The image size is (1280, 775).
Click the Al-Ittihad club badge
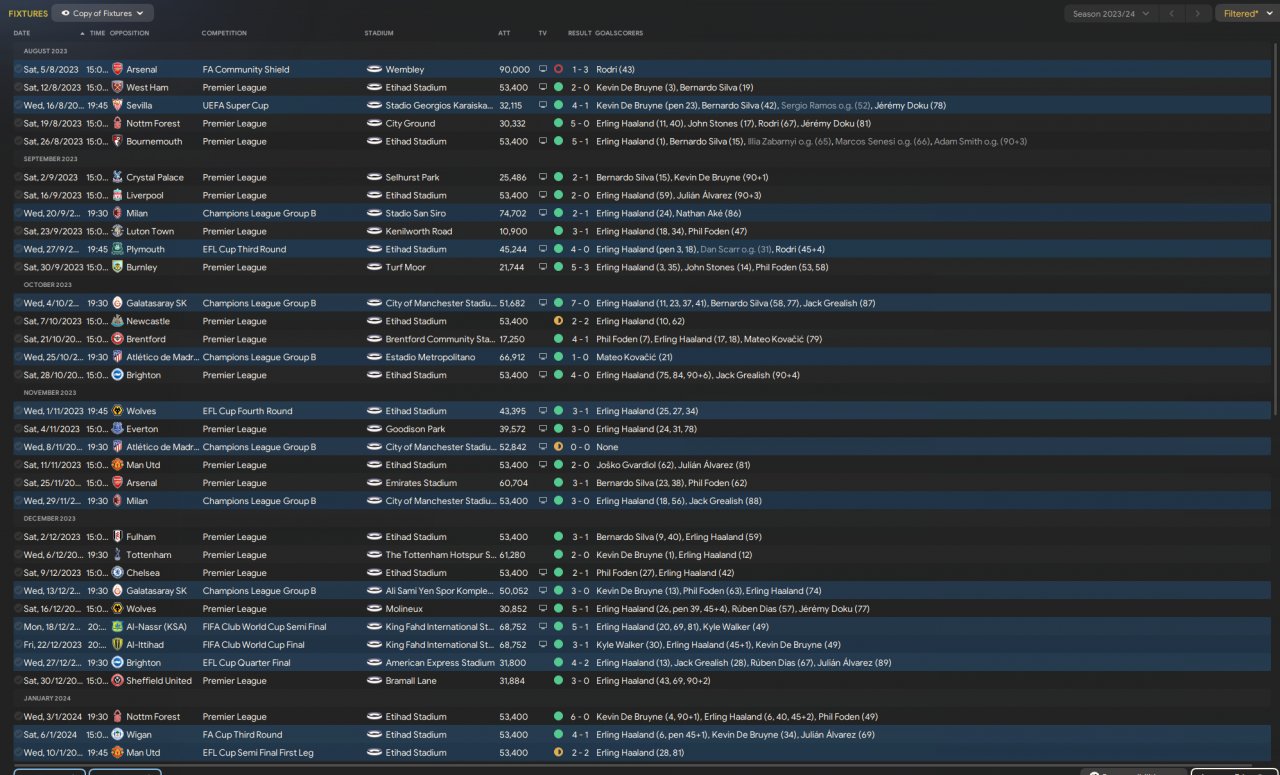[117, 646]
